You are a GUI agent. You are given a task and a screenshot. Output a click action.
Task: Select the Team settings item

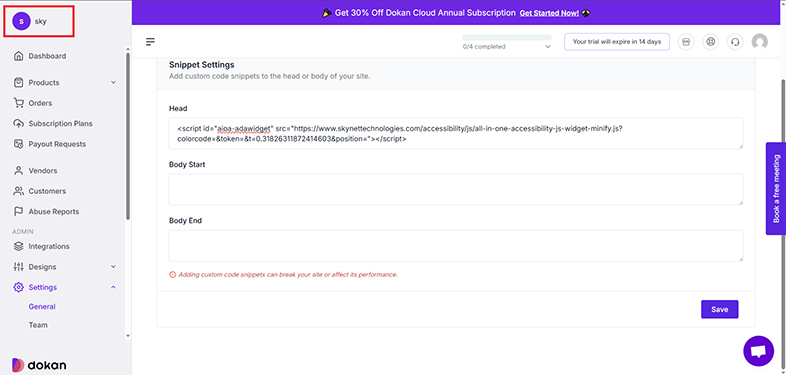(x=38, y=325)
